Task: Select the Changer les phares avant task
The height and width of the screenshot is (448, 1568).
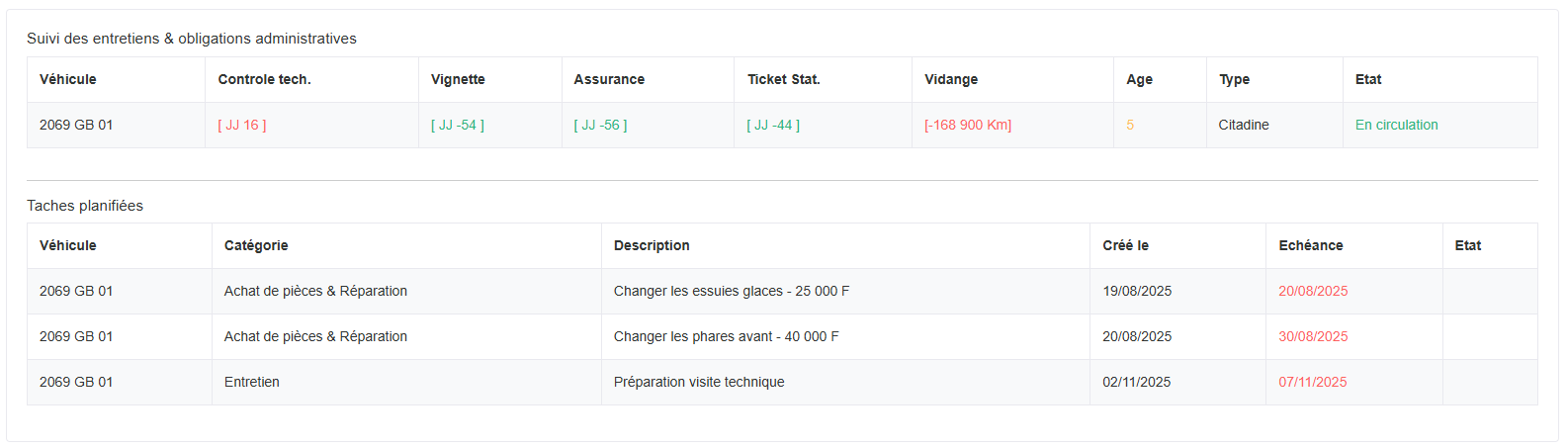Action: [726, 337]
